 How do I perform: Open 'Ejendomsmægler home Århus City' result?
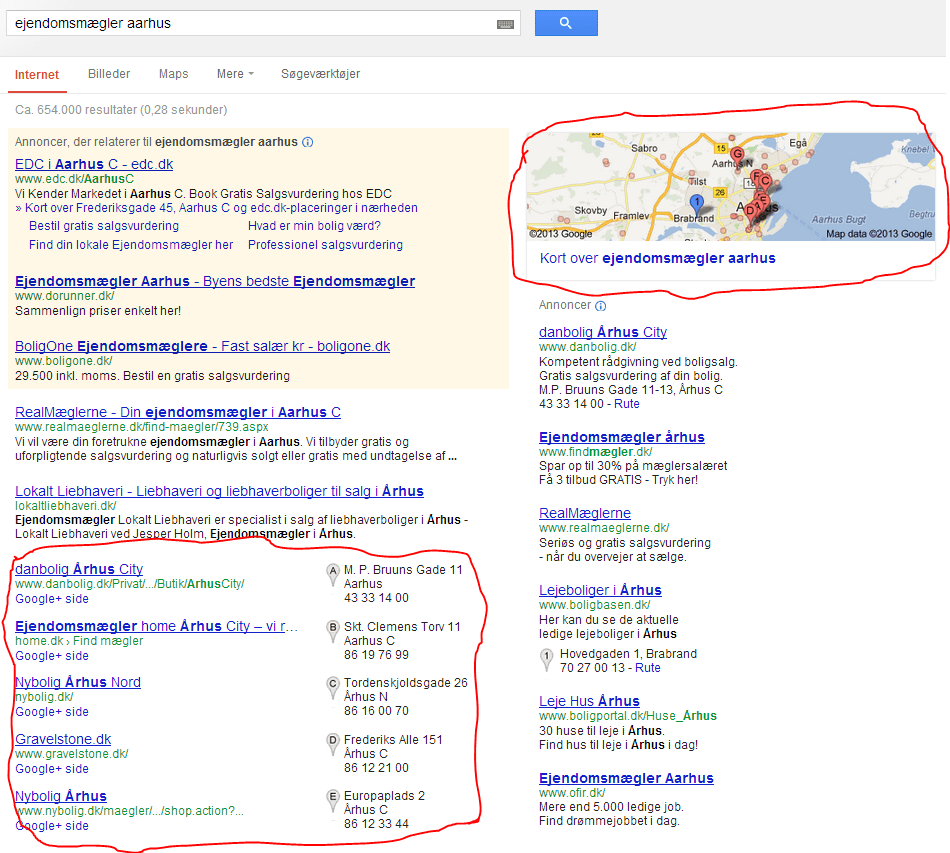156,626
